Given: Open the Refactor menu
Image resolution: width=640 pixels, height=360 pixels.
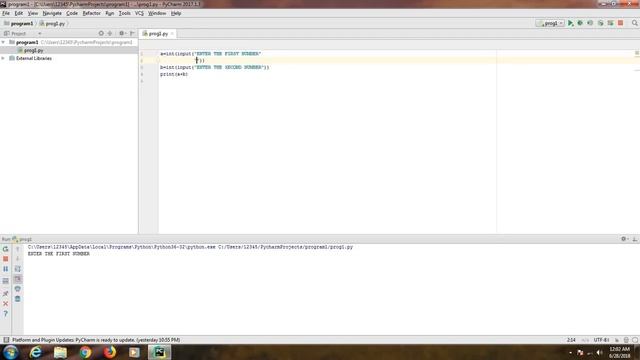Looking at the screenshot, I should [91, 13].
